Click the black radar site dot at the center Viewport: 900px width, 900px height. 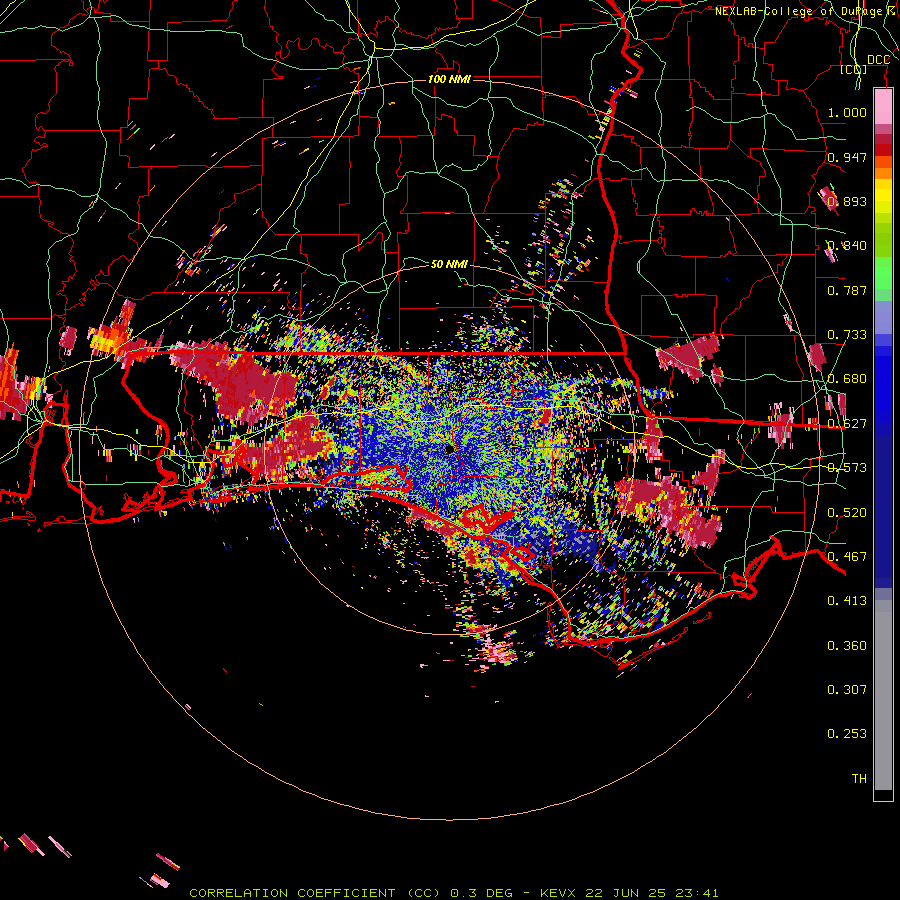coord(449,449)
